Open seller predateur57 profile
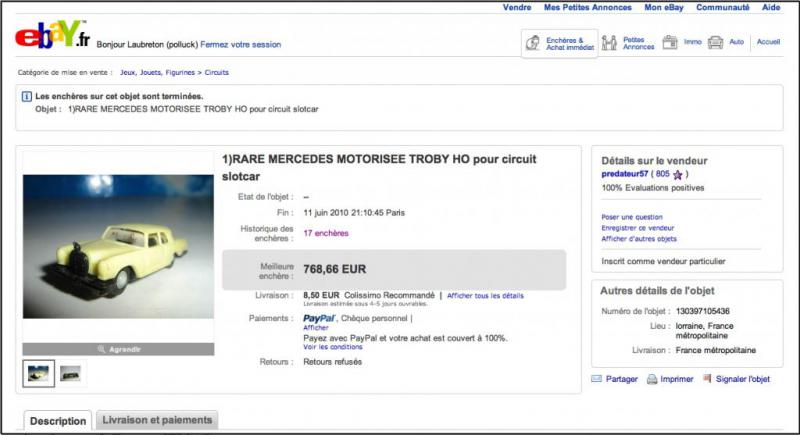Image resolution: width=800 pixels, height=435 pixels. click(x=624, y=174)
